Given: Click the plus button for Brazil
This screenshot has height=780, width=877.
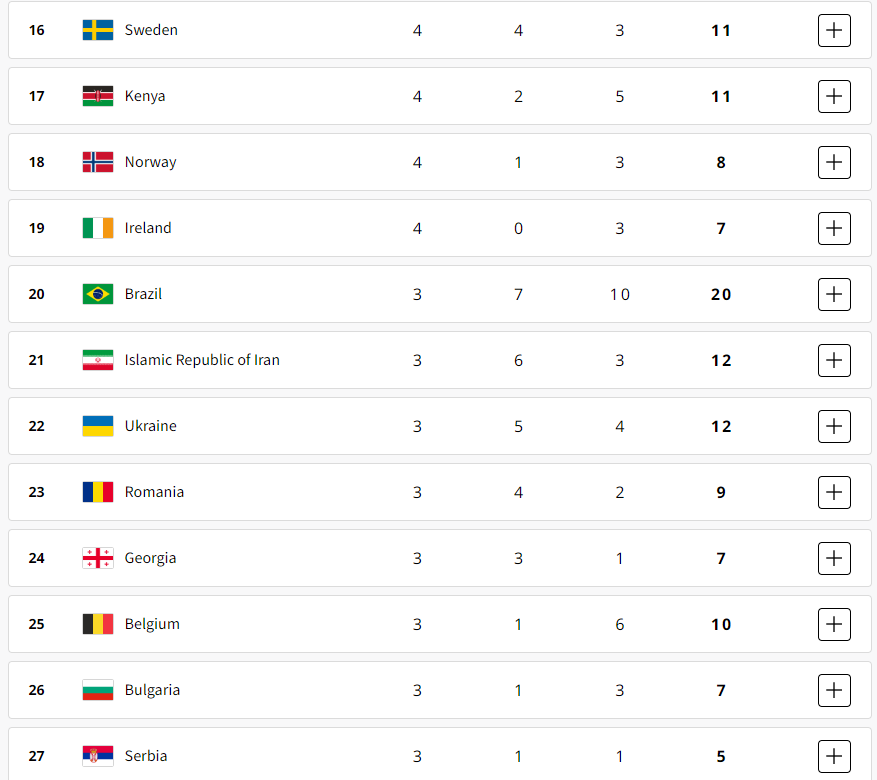Looking at the screenshot, I should tap(834, 294).
